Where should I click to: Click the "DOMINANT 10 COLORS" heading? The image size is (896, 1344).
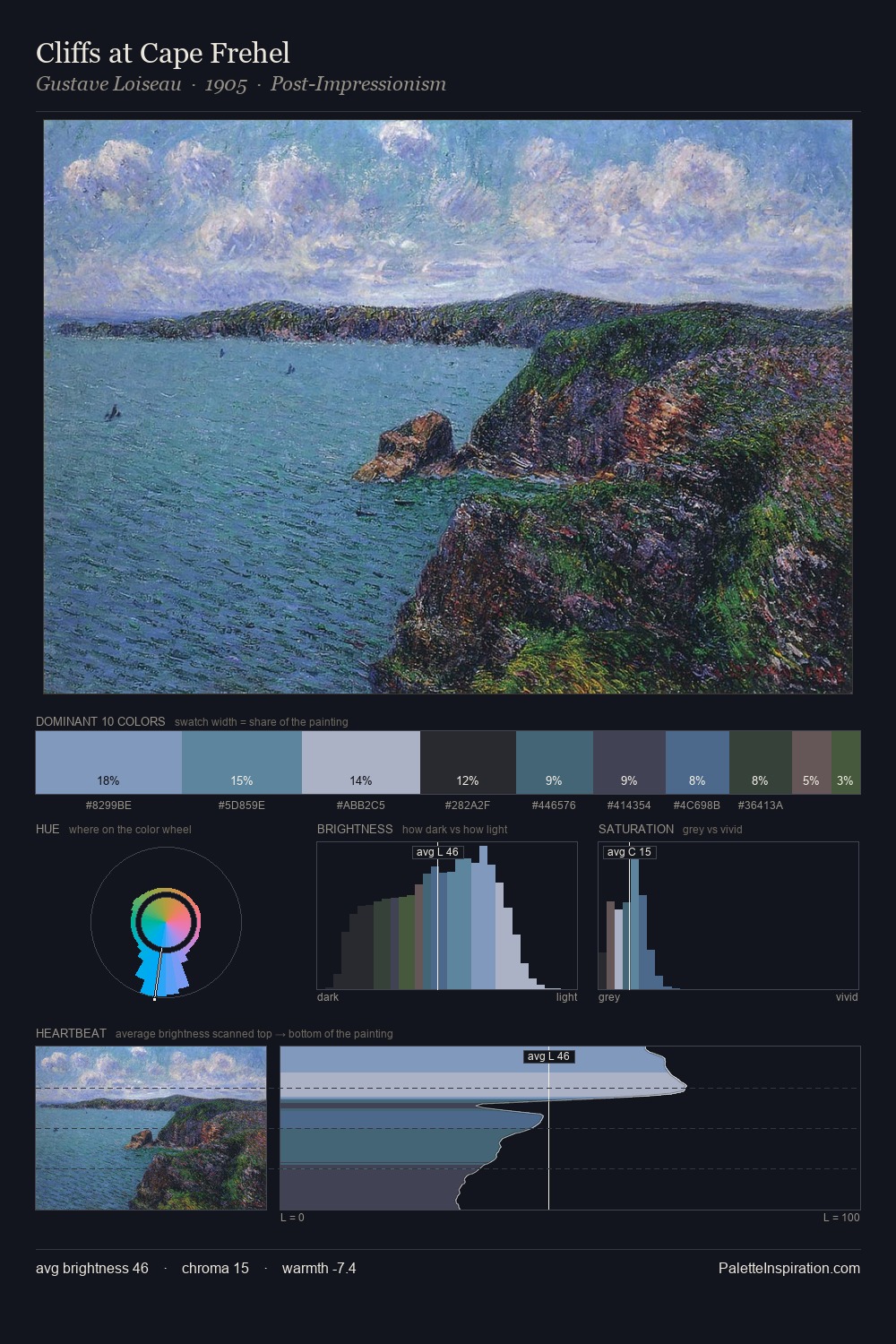pos(100,721)
